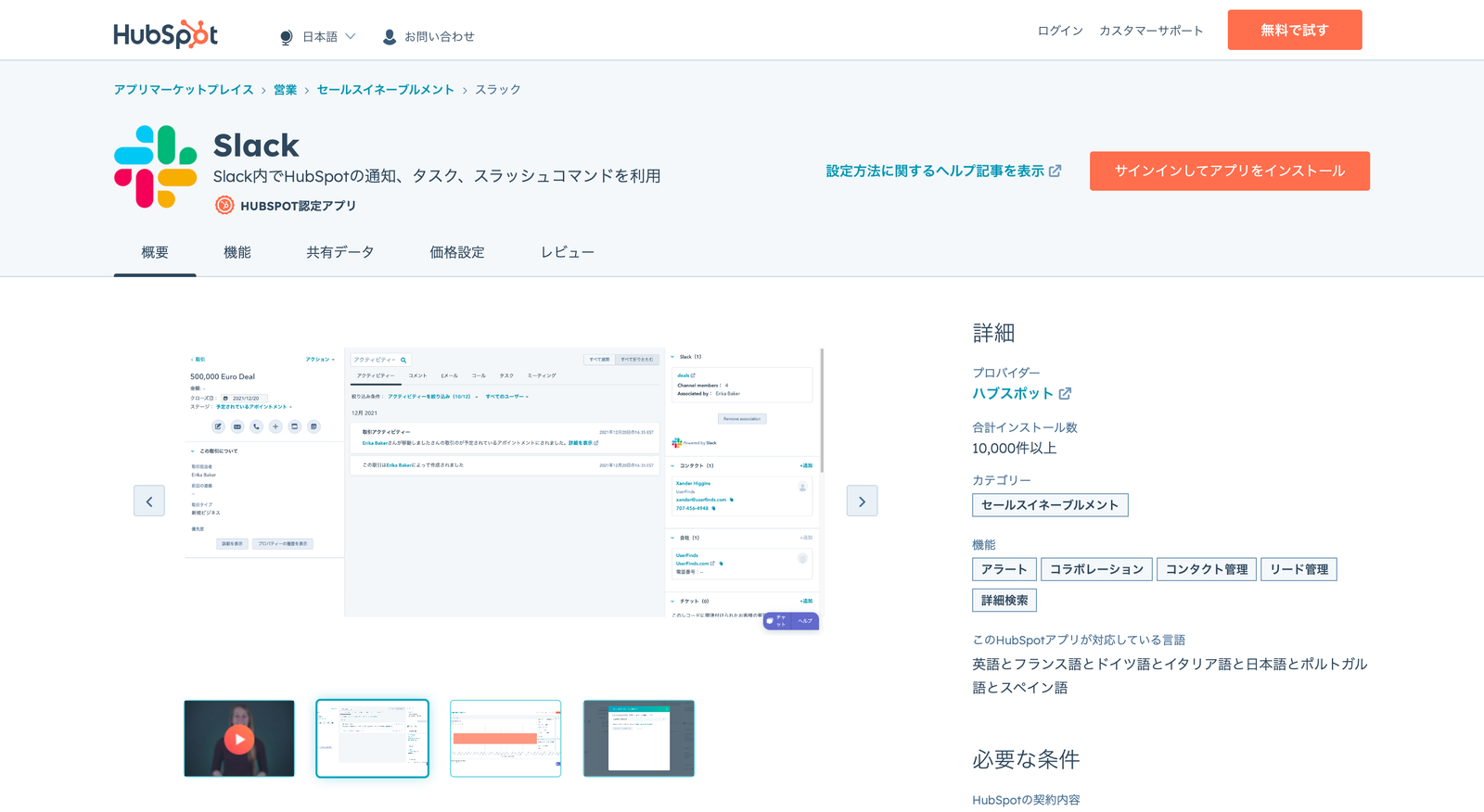Click the アラート feature tag
Viewport: 1484px width, 812px height.
click(x=1004, y=569)
